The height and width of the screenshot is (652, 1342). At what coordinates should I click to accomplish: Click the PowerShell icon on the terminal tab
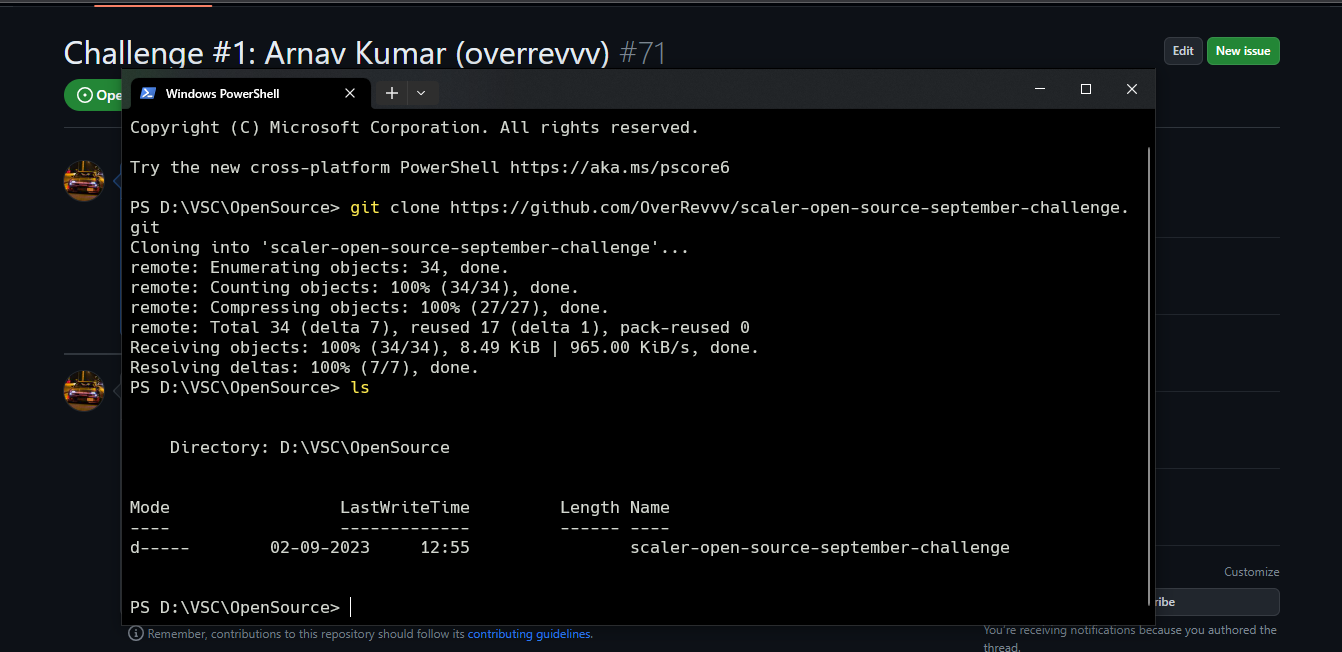[147, 93]
